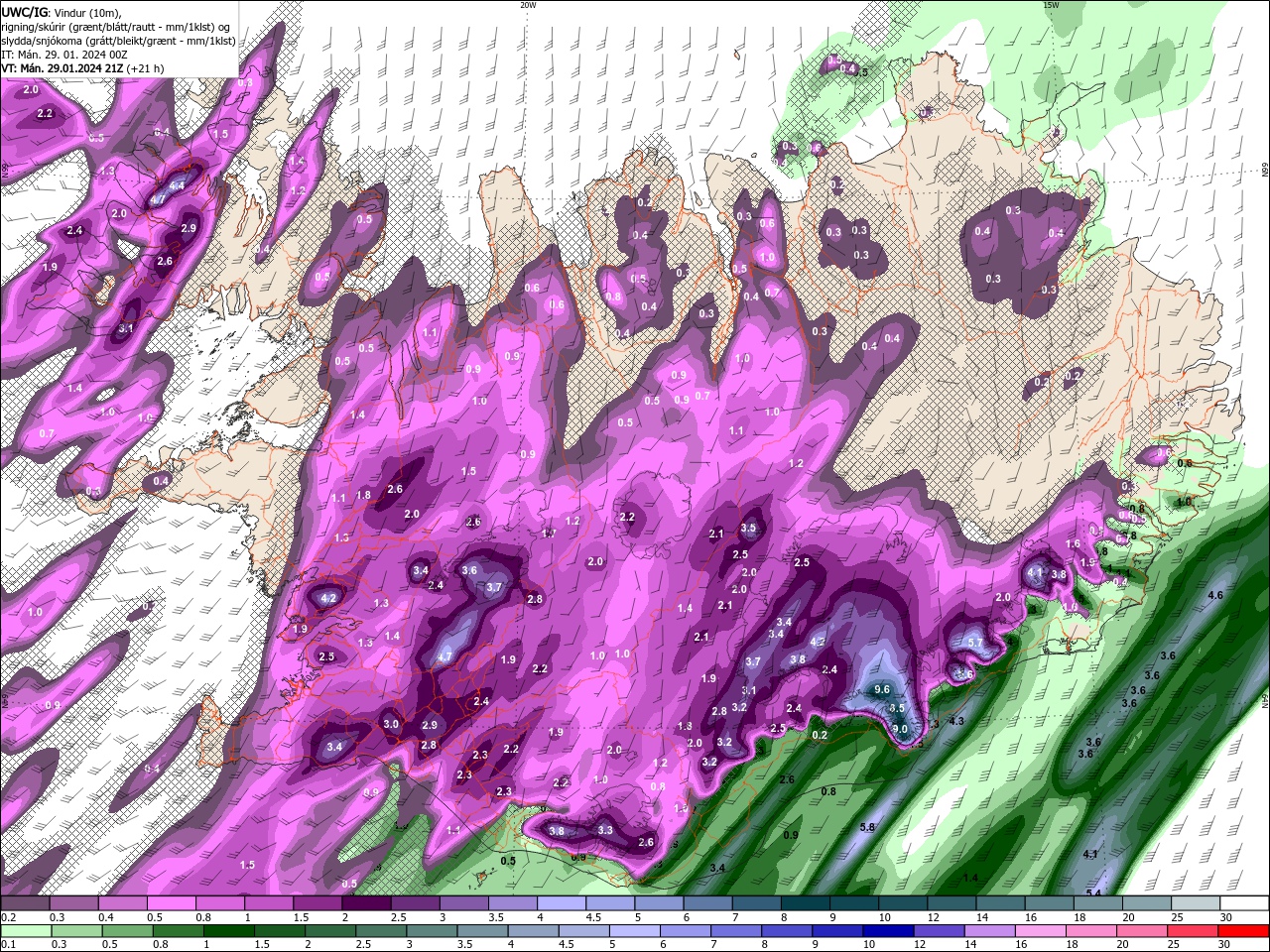Click the '0.8' label in the upper legend
Image resolution: width=1270 pixels, height=952 pixels.
[203, 918]
